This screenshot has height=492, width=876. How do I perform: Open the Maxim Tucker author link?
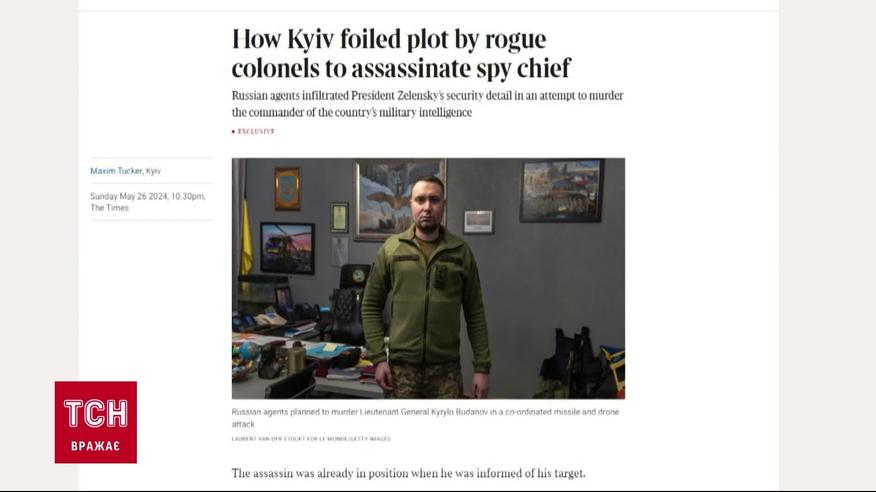click(116, 171)
